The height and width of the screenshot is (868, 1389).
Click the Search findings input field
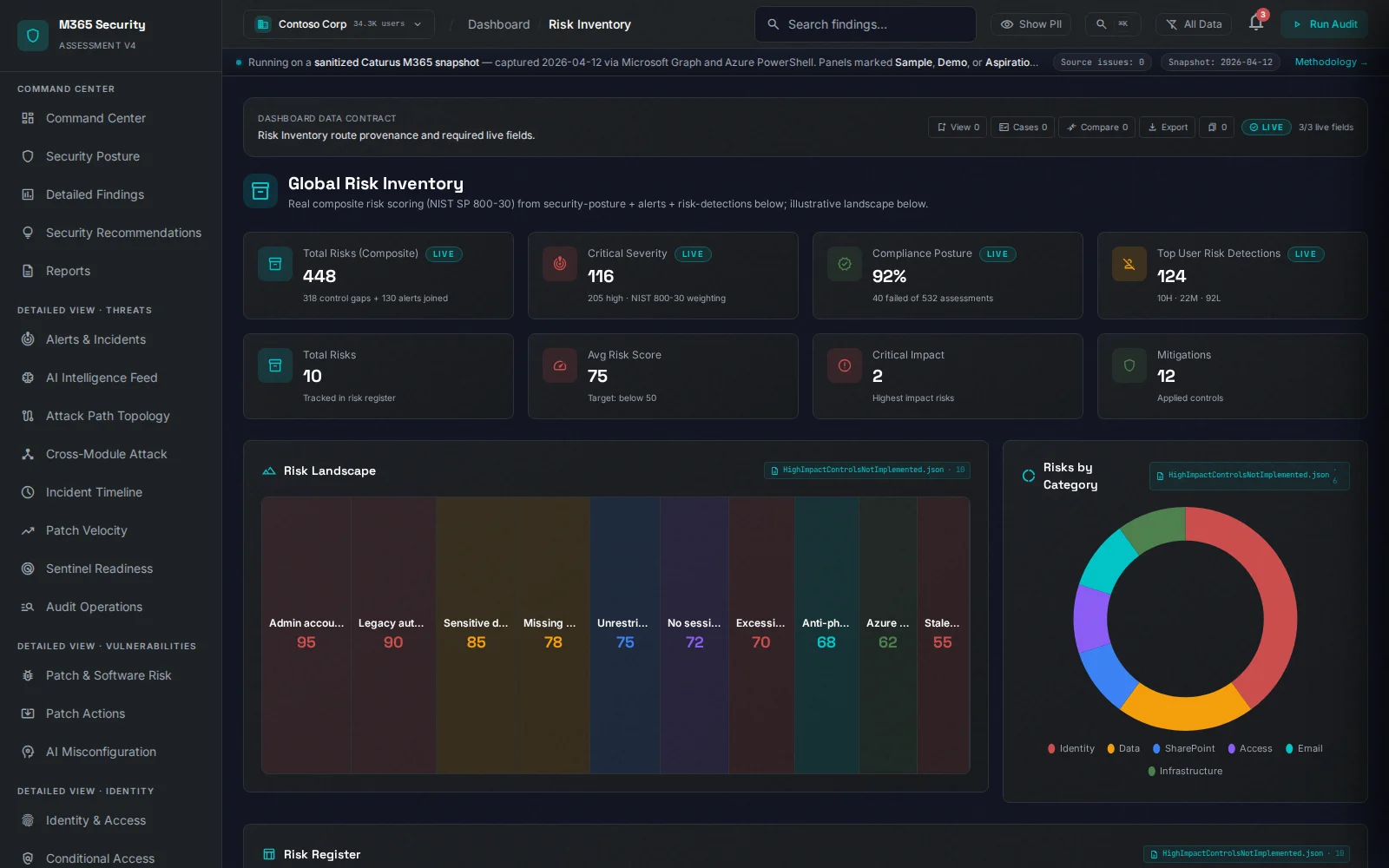[x=866, y=24]
